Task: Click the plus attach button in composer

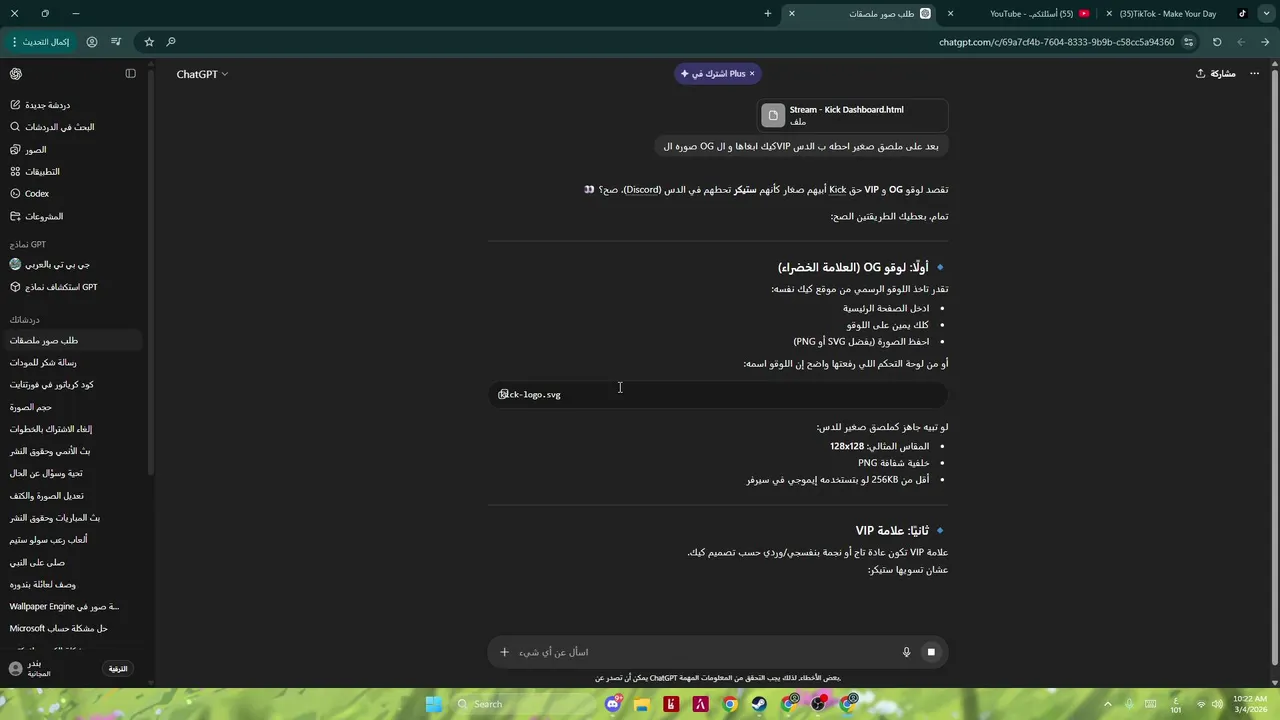Action: coord(504,652)
